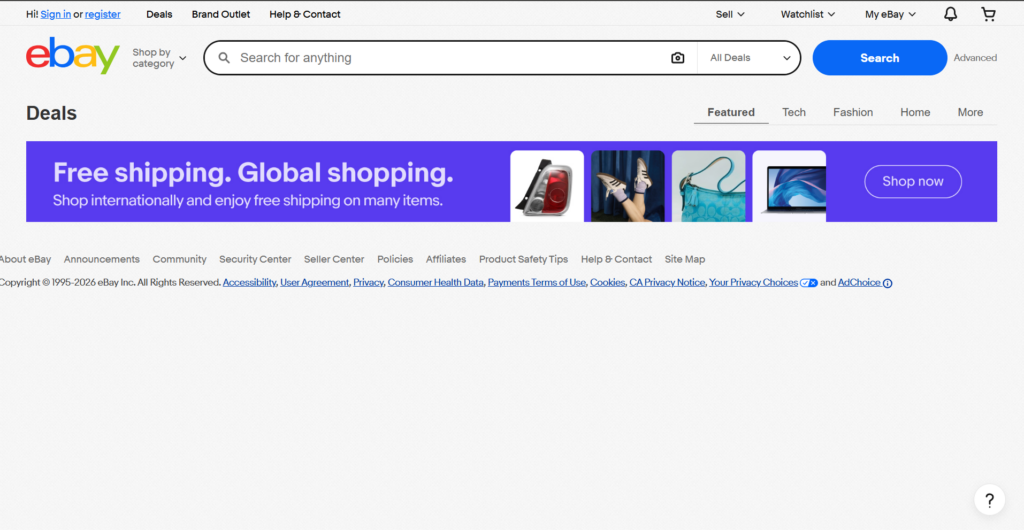The width and height of the screenshot is (1024, 530).
Task: Open the User Agreement link
Action: click(x=315, y=283)
